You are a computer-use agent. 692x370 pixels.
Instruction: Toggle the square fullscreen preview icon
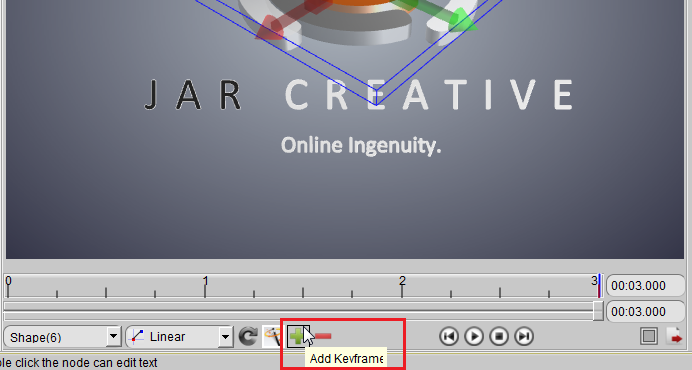(x=649, y=336)
